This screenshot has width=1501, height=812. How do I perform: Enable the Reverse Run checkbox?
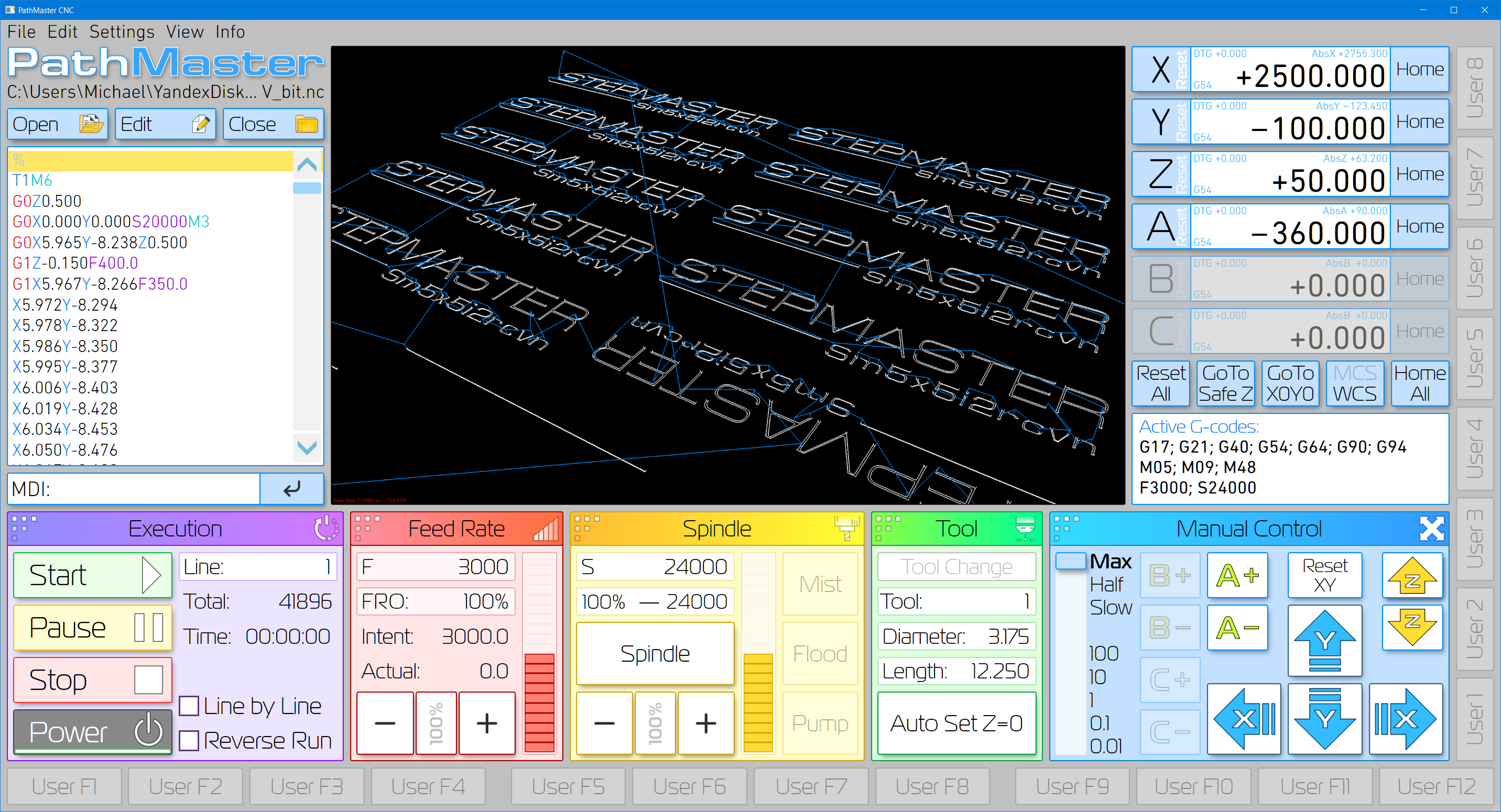(x=189, y=740)
